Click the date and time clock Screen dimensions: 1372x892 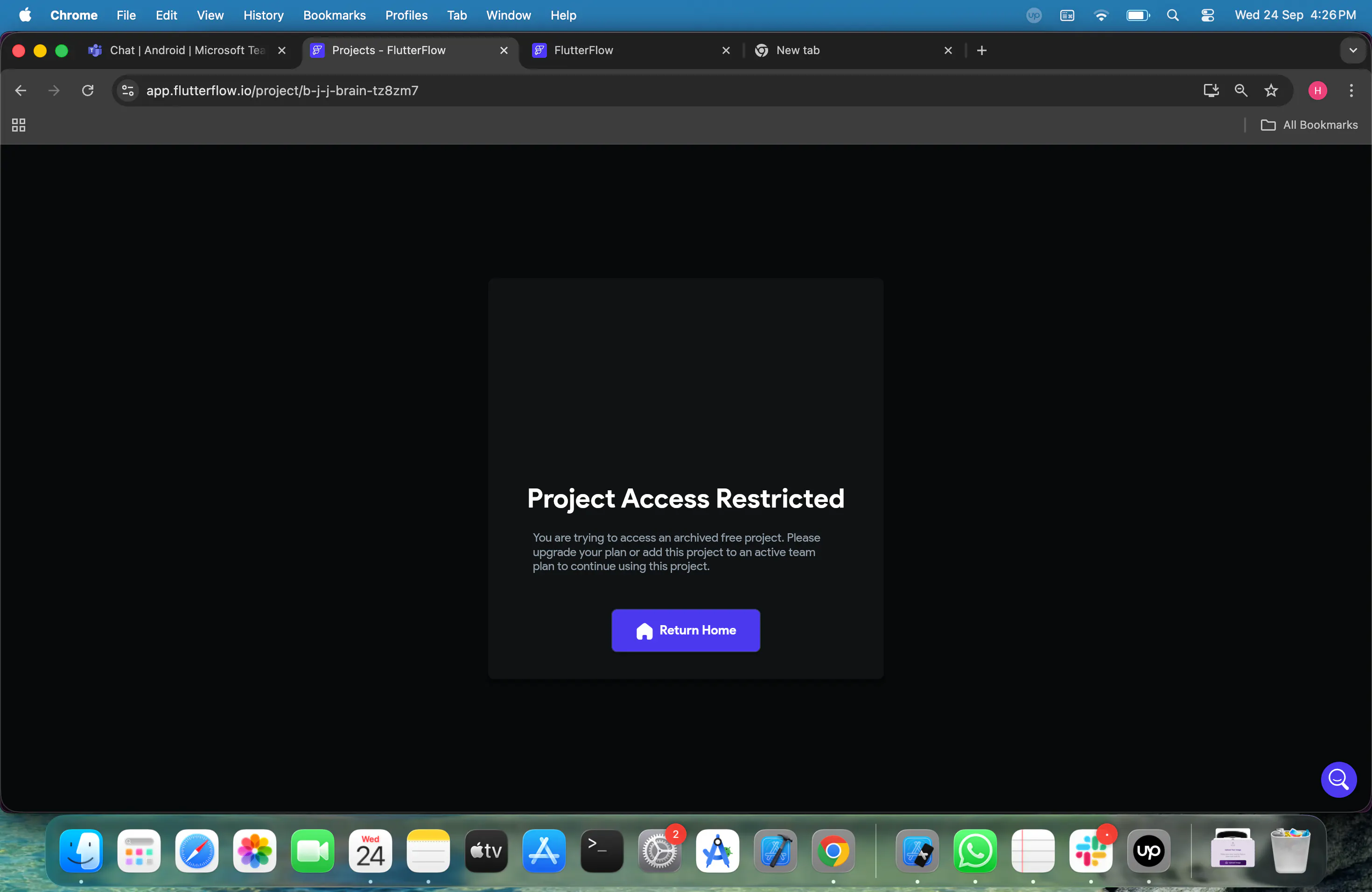pos(1295,15)
